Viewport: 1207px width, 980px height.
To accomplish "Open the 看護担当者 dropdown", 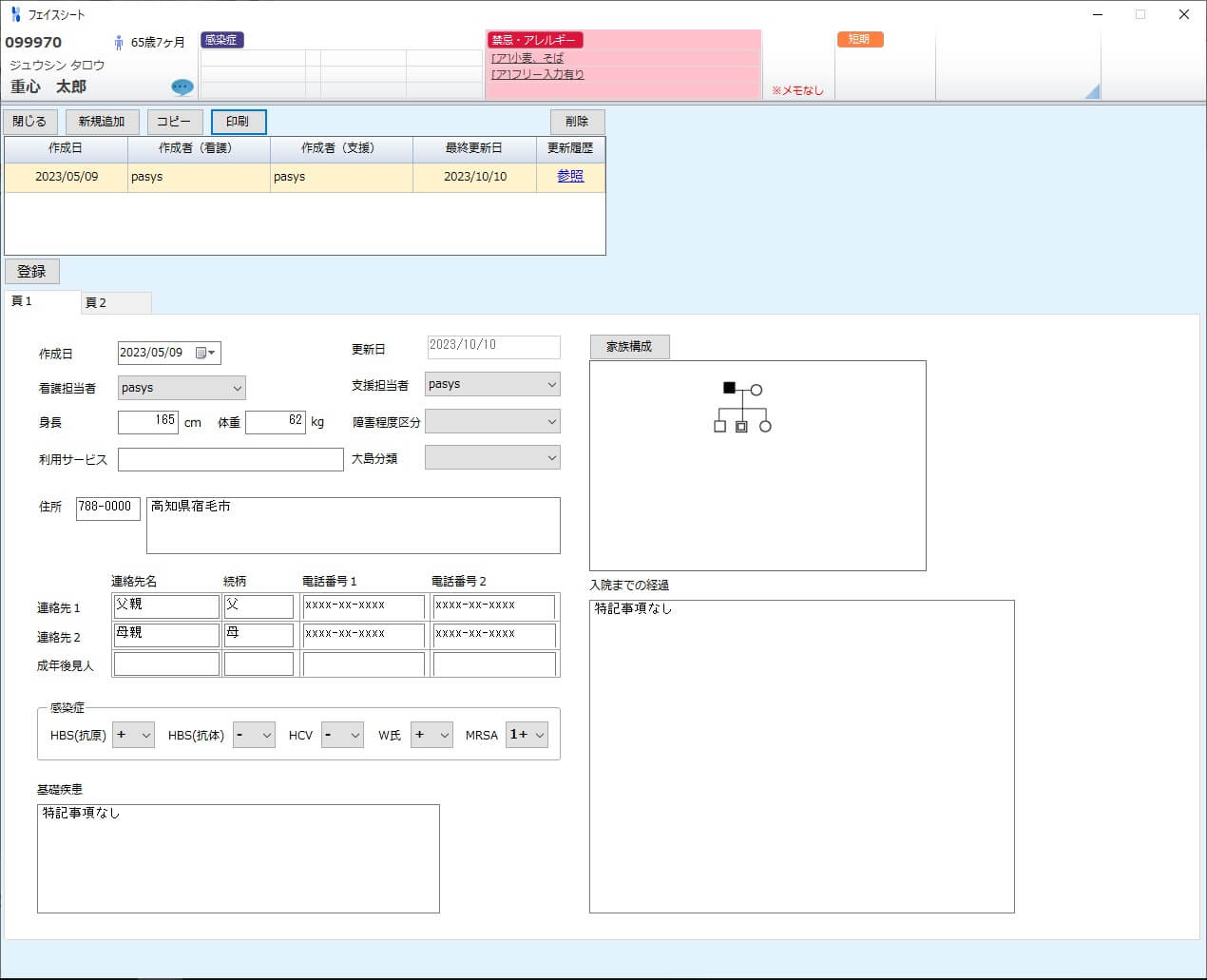I will click(235, 388).
